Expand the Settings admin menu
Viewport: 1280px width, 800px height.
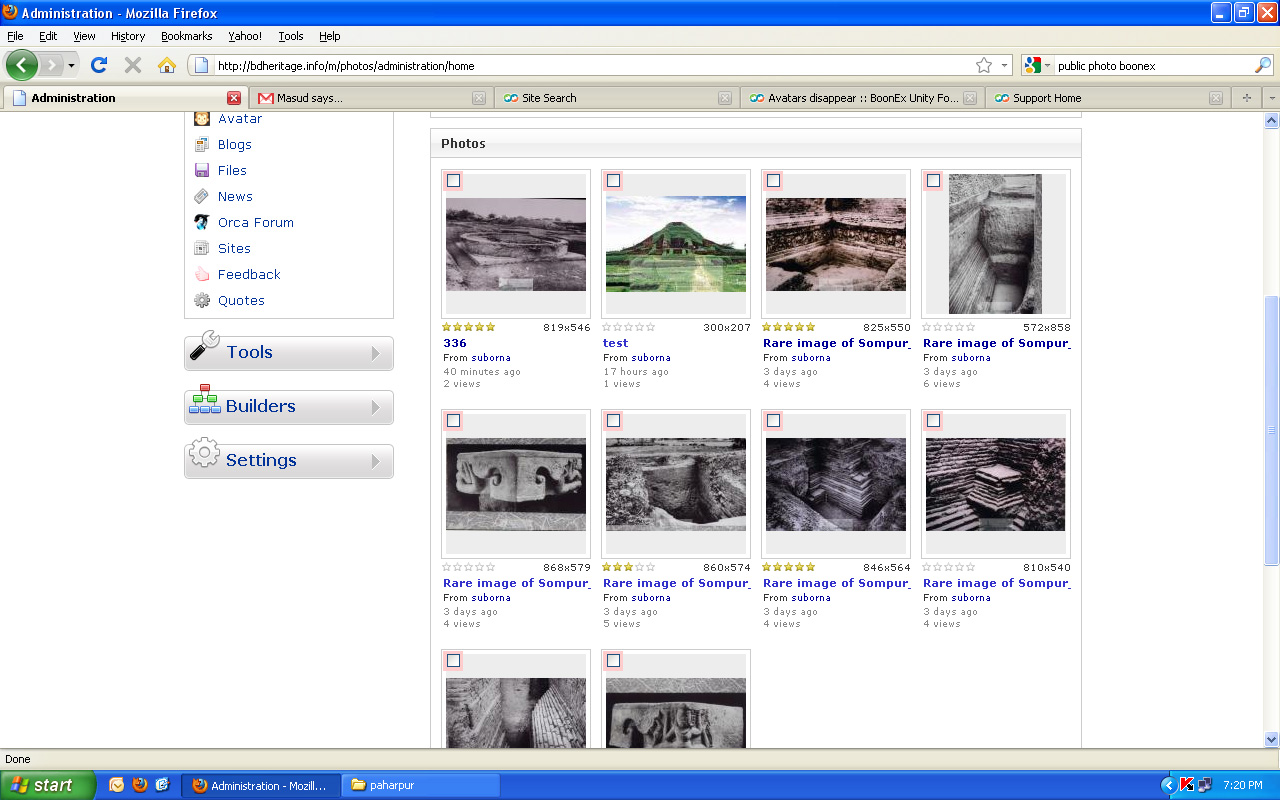pos(289,461)
